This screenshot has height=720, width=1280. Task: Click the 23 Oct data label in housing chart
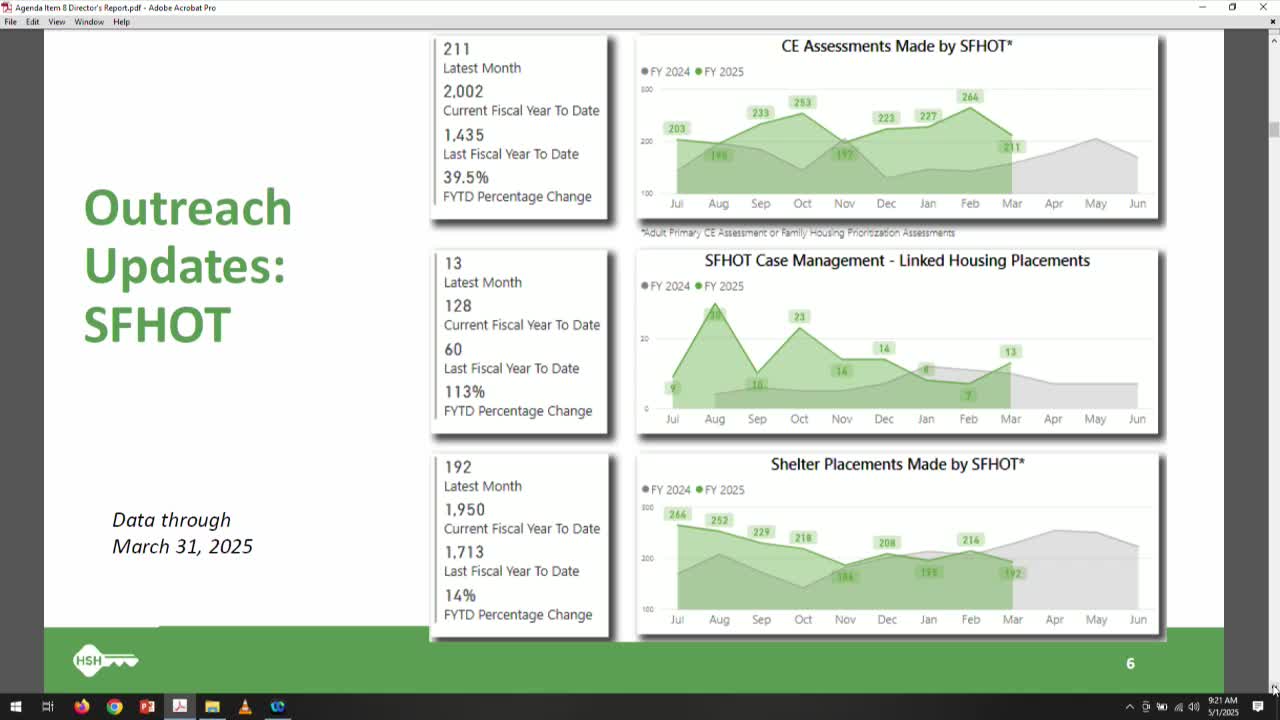pyautogui.click(x=799, y=317)
